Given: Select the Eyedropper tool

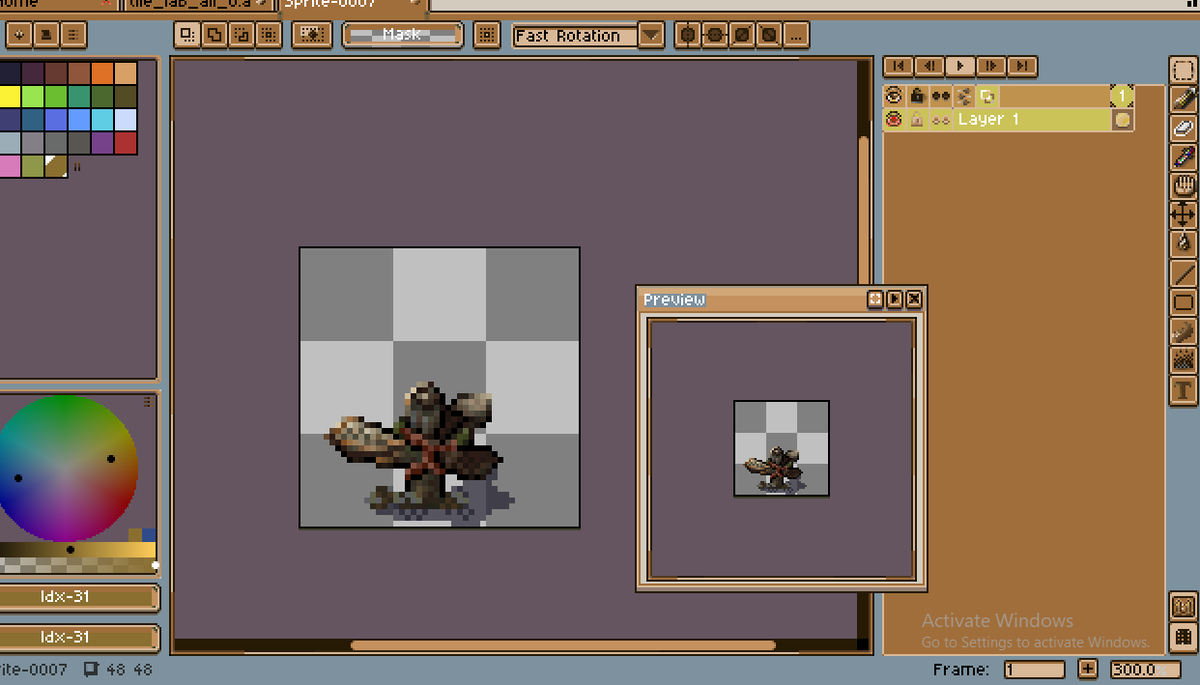Looking at the screenshot, I should click(1184, 158).
